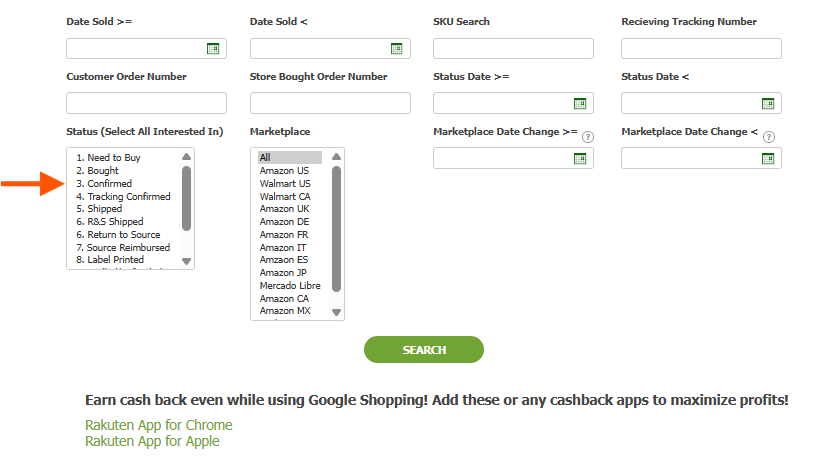This screenshot has height=468, width=823.
Task: Click Marketplace Date Change < input field
Action: coord(701,158)
